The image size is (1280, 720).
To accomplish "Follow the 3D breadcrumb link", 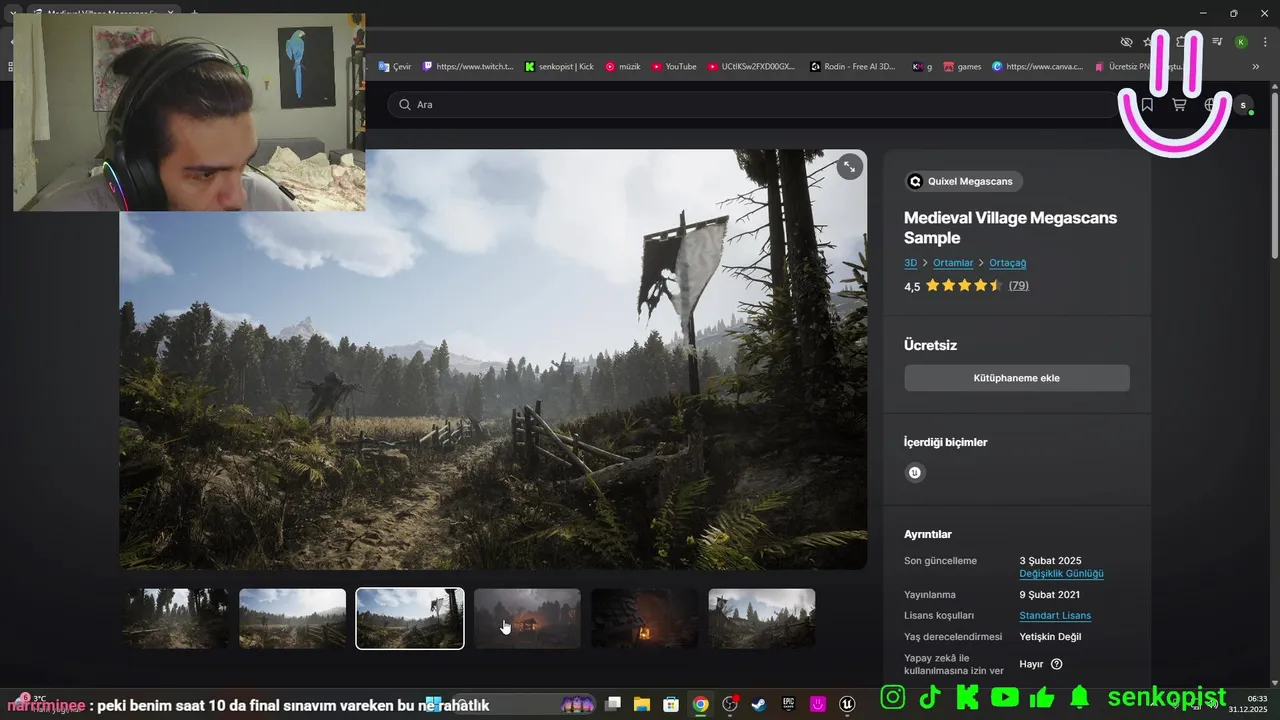I will click(910, 263).
